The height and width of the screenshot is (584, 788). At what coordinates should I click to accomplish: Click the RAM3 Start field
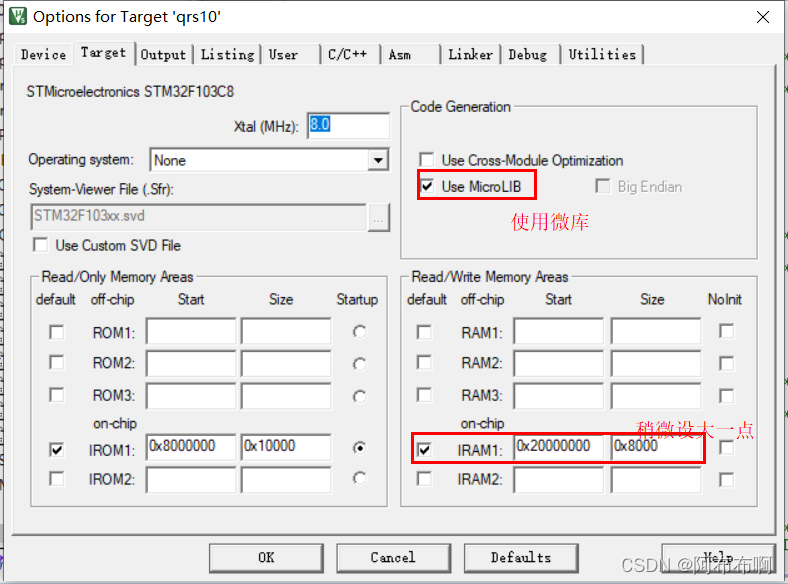pyautogui.click(x=558, y=396)
